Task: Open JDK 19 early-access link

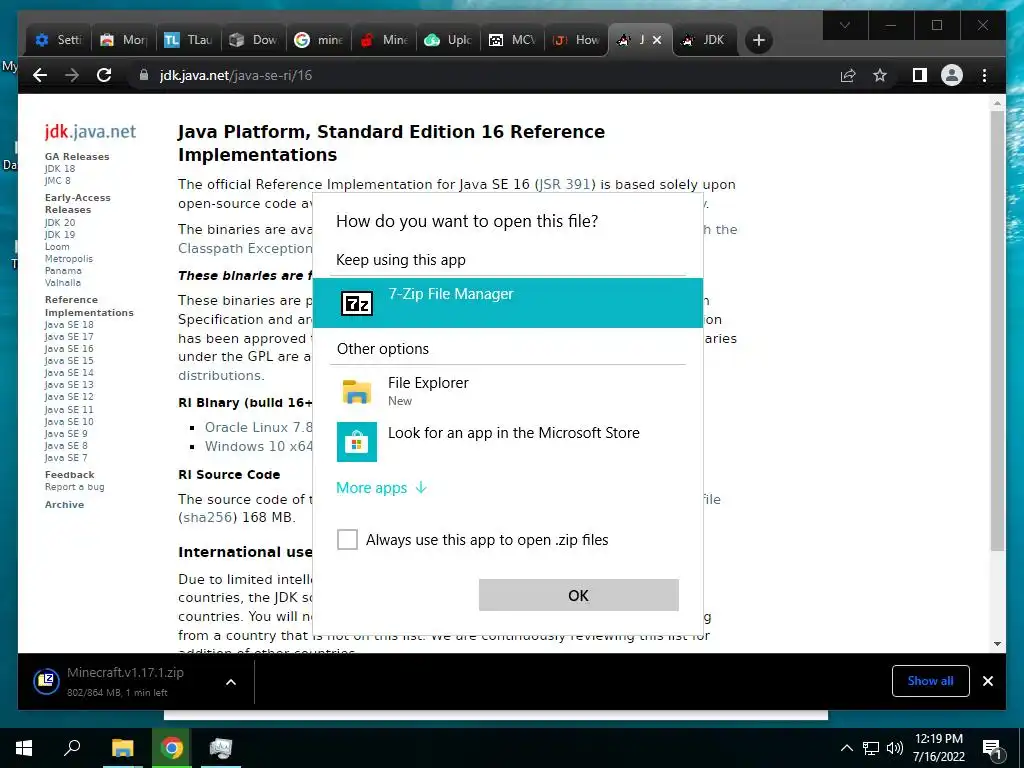Action: click(60, 234)
